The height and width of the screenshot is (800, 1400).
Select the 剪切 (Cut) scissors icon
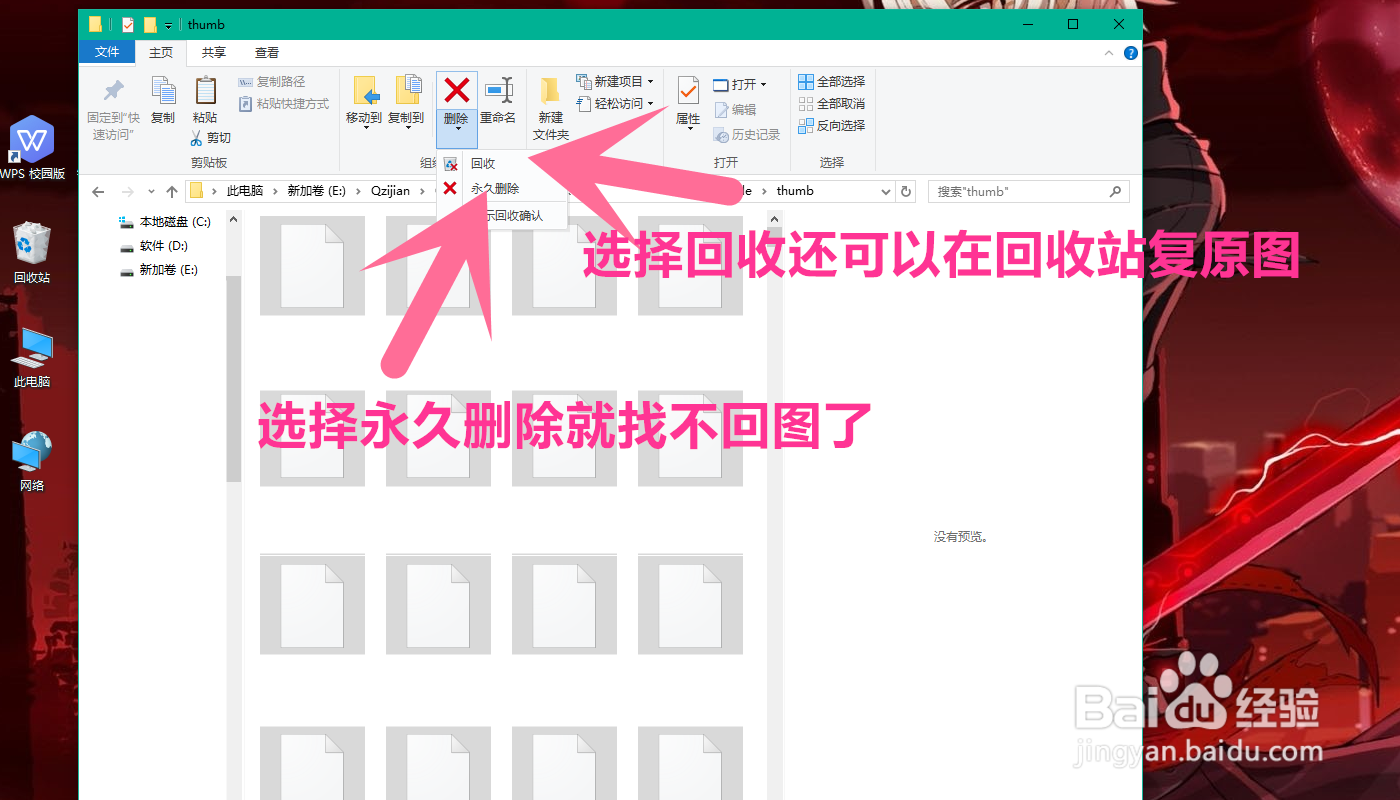point(198,137)
